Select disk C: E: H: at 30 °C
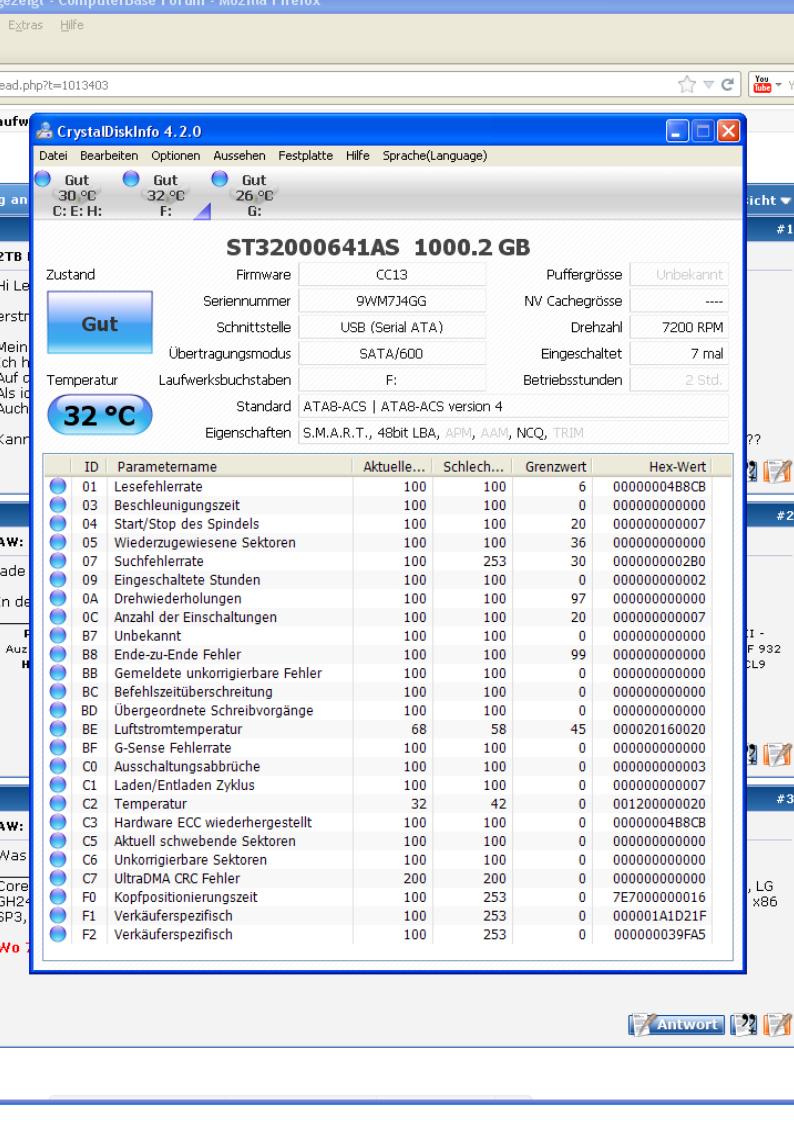The width and height of the screenshot is (794, 1123). click(77, 195)
